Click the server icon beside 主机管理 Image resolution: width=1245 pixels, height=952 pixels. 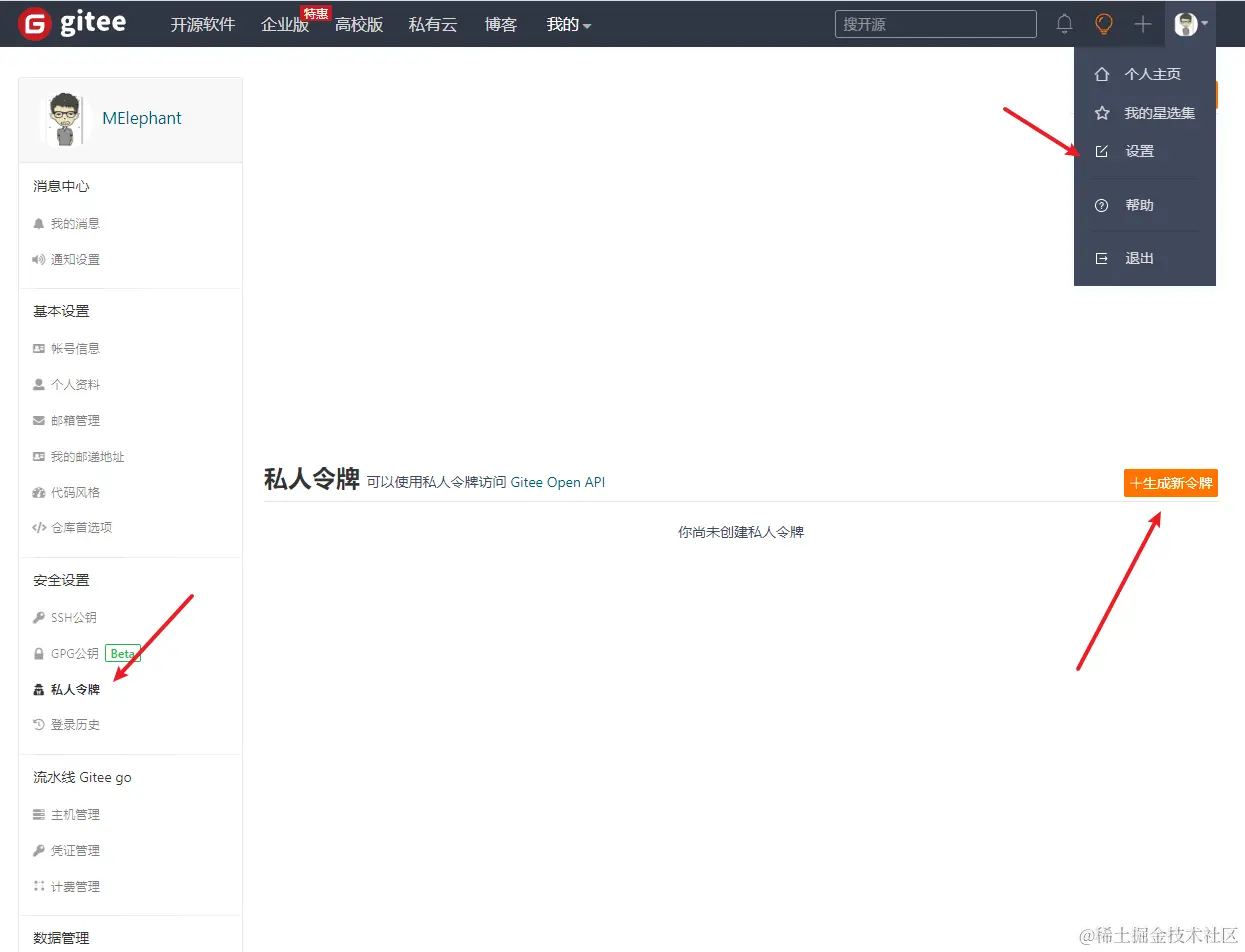[x=39, y=815]
